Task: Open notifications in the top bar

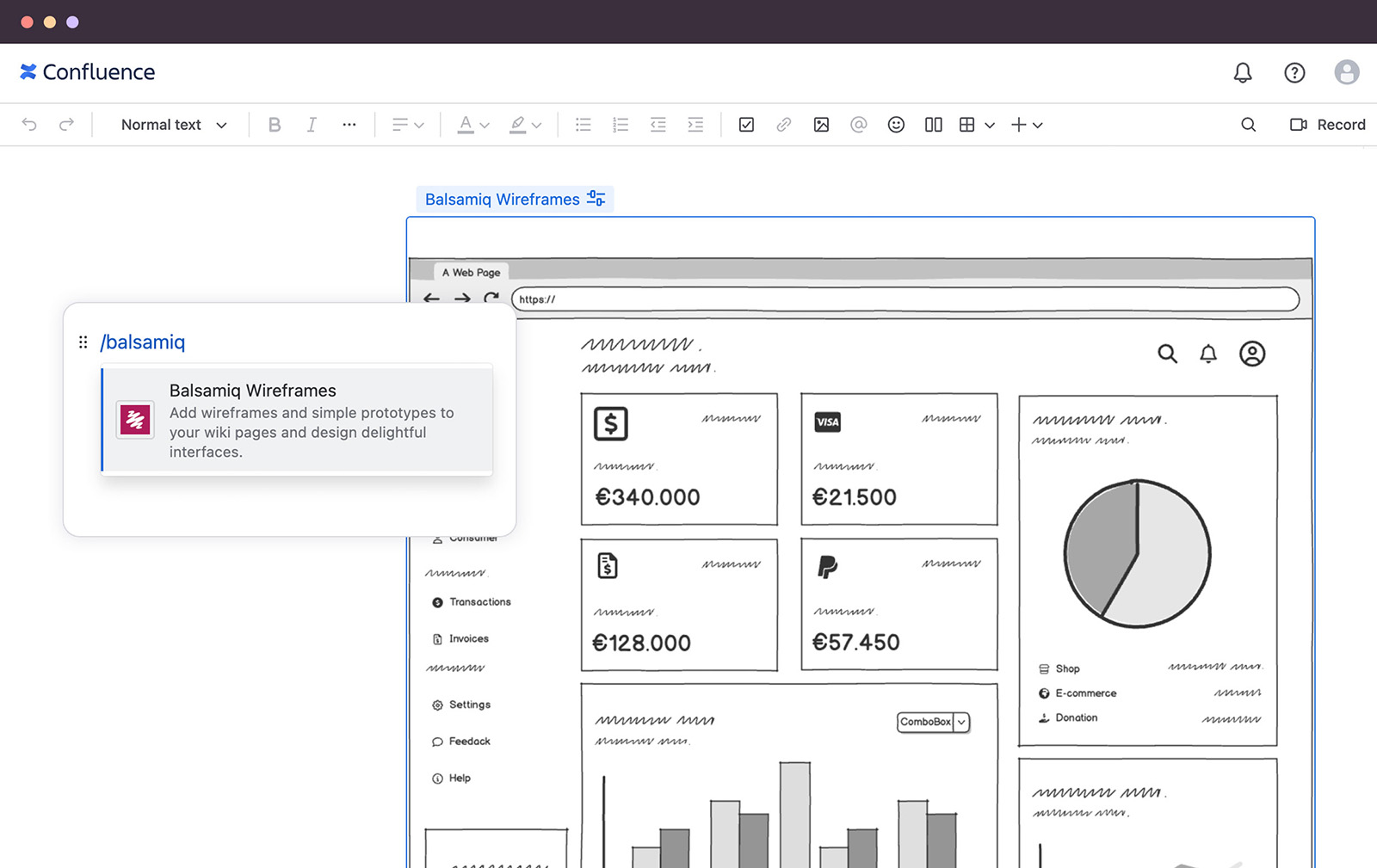Action: [x=1242, y=72]
